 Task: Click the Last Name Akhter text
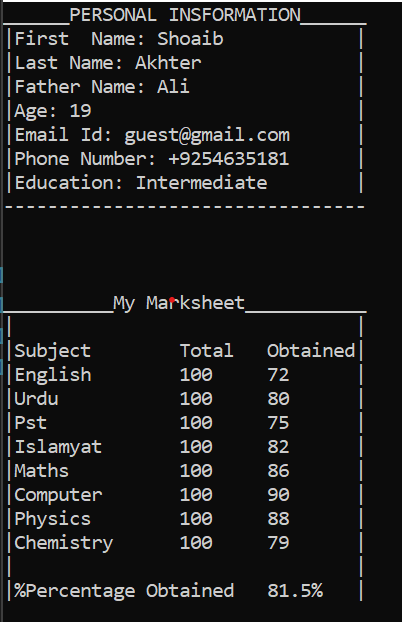click(108, 63)
